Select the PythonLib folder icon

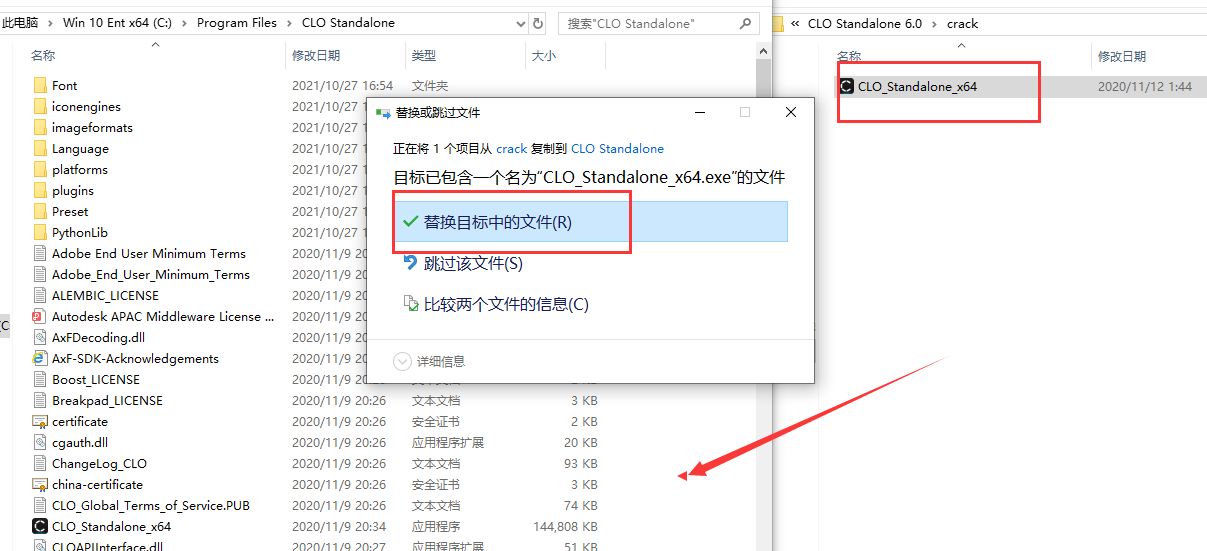[x=40, y=232]
